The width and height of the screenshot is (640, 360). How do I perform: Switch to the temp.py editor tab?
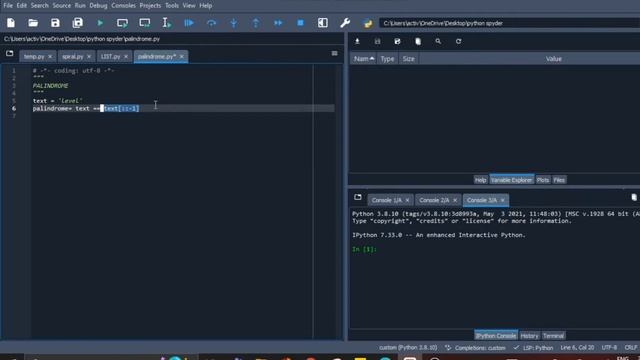pyautogui.click(x=34, y=56)
